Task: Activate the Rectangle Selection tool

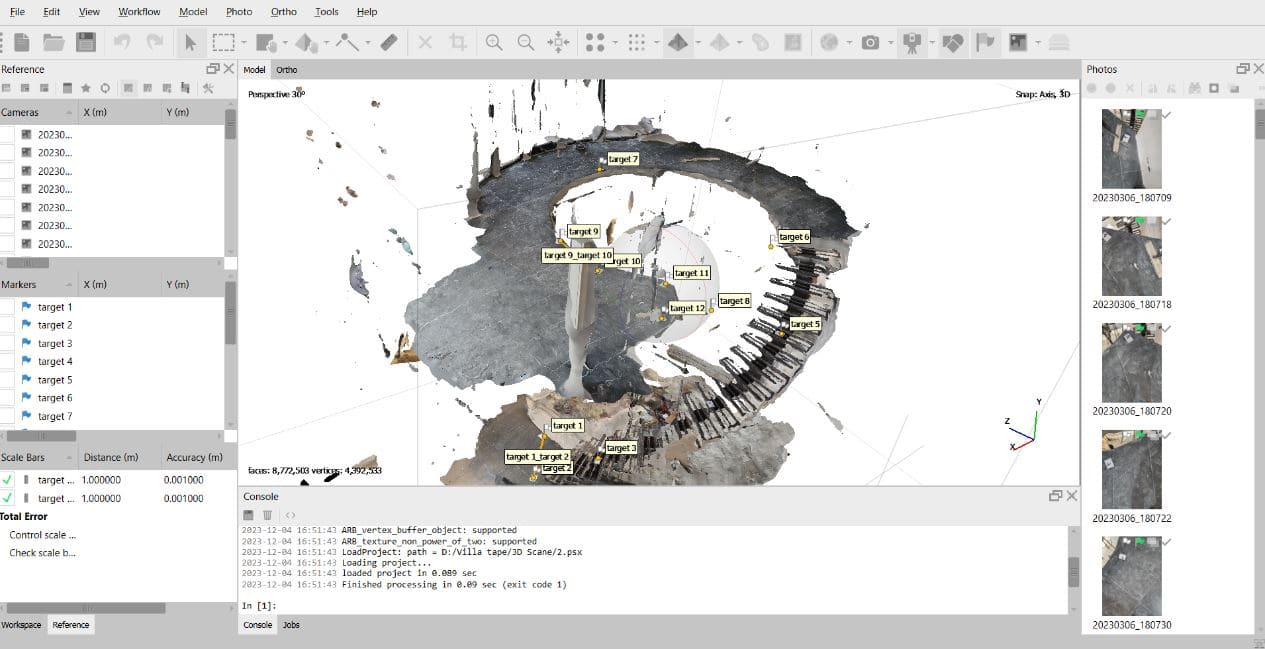Action: coord(223,42)
